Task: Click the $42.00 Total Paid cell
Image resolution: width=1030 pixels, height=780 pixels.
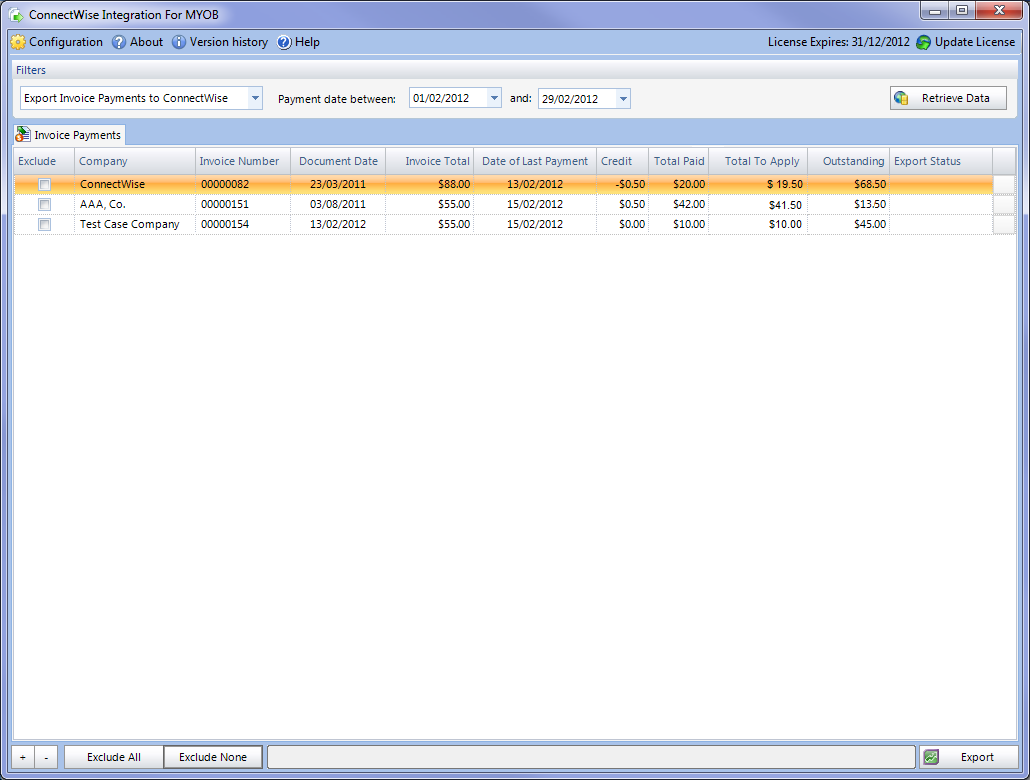Action: coord(679,204)
